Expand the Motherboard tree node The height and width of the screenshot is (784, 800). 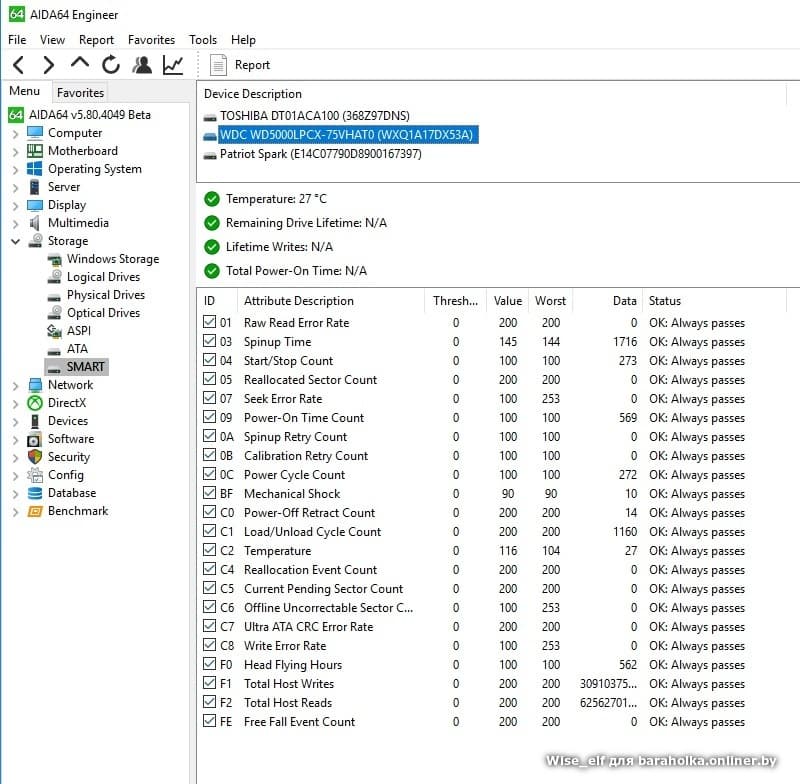15,151
